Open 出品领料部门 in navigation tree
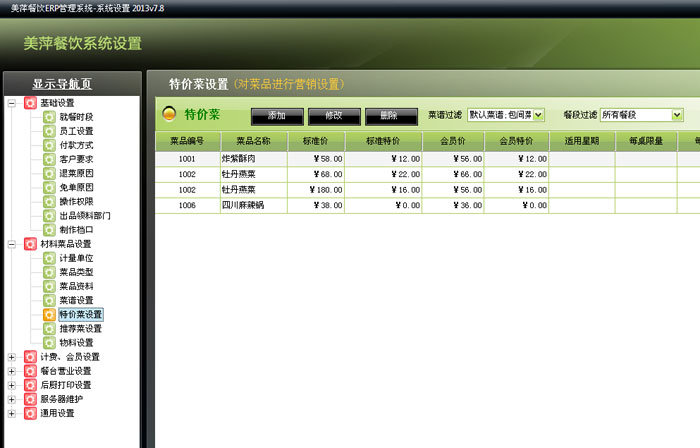The width and height of the screenshot is (700, 448). (x=85, y=215)
